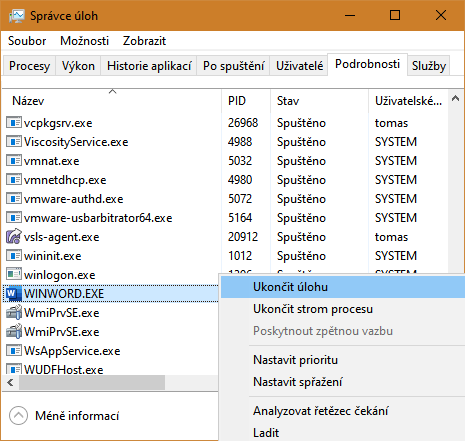Screen dimensions: 465x441
Task: Click the horizontal scrollbar left arrow
Action: tap(10, 382)
